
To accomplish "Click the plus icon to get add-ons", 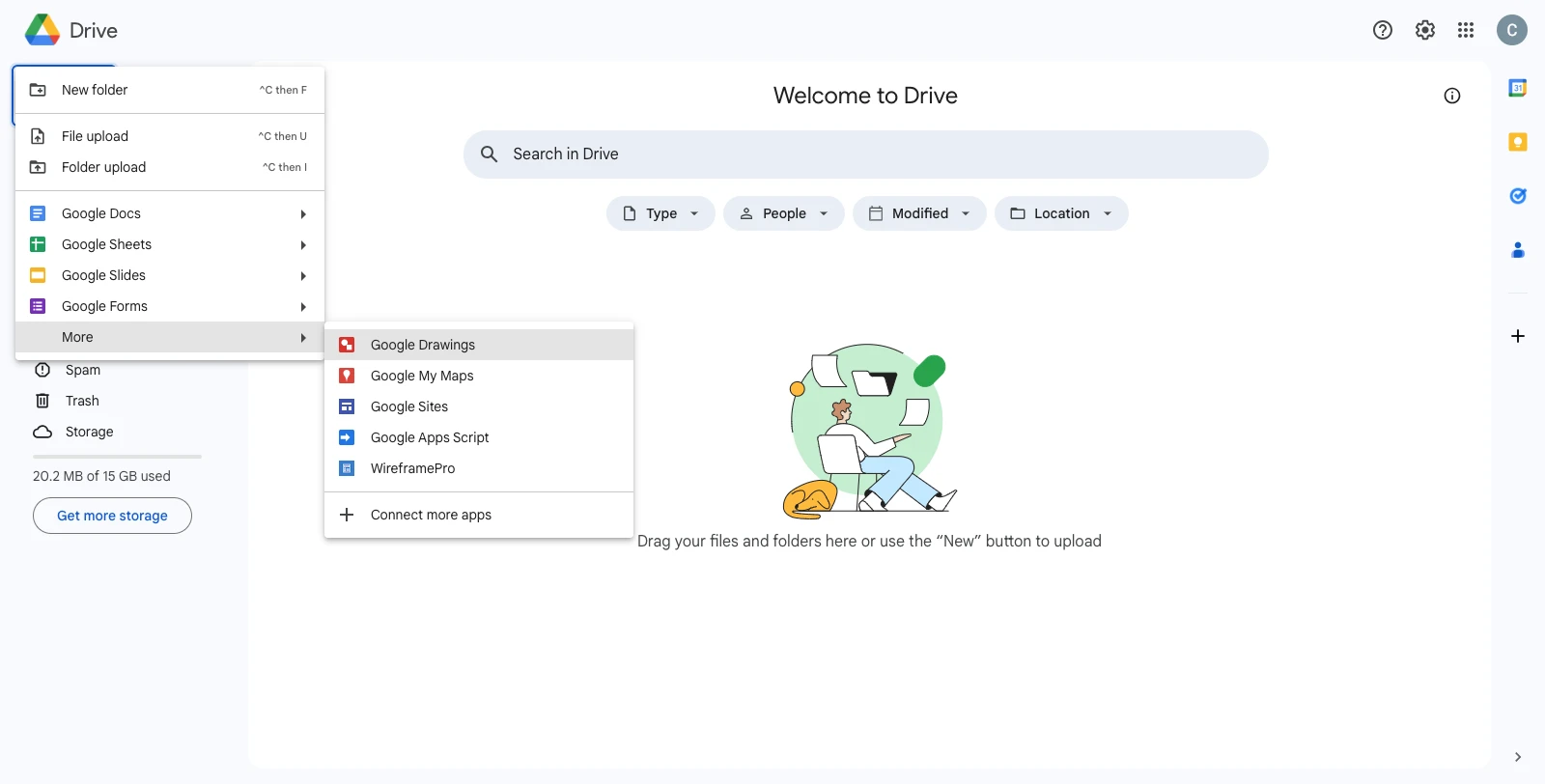I will click(x=1518, y=336).
